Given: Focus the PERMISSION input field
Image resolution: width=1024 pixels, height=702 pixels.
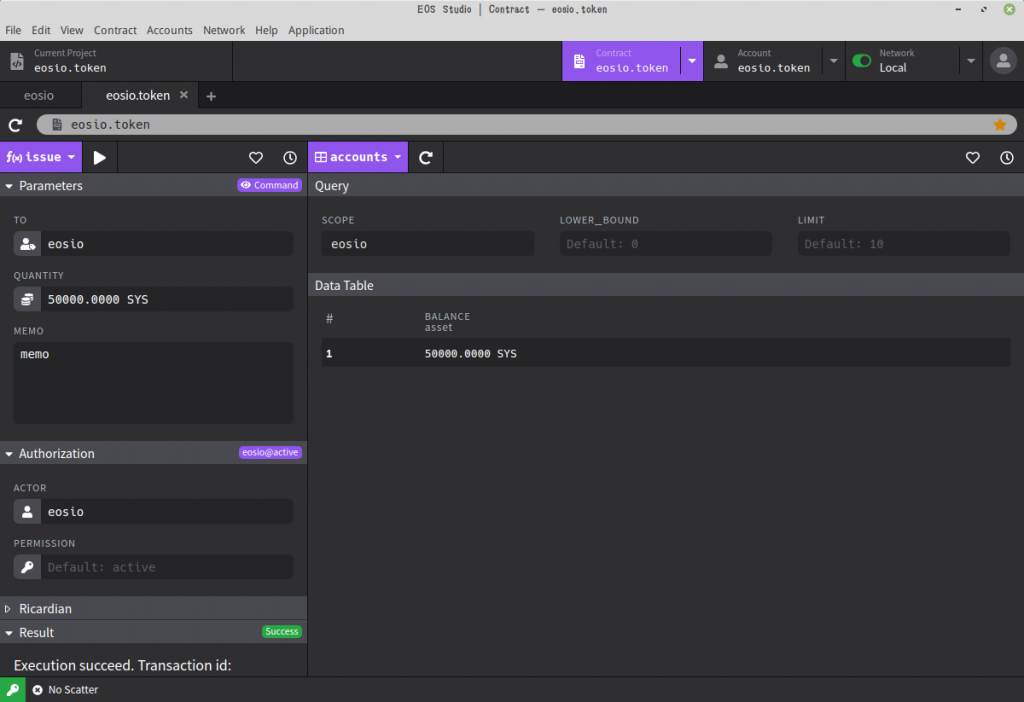Looking at the screenshot, I should (167, 567).
